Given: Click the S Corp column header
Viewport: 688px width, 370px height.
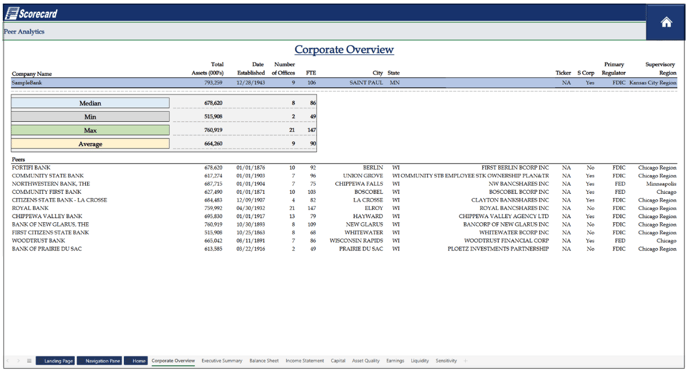Looking at the screenshot, I should [586, 73].
